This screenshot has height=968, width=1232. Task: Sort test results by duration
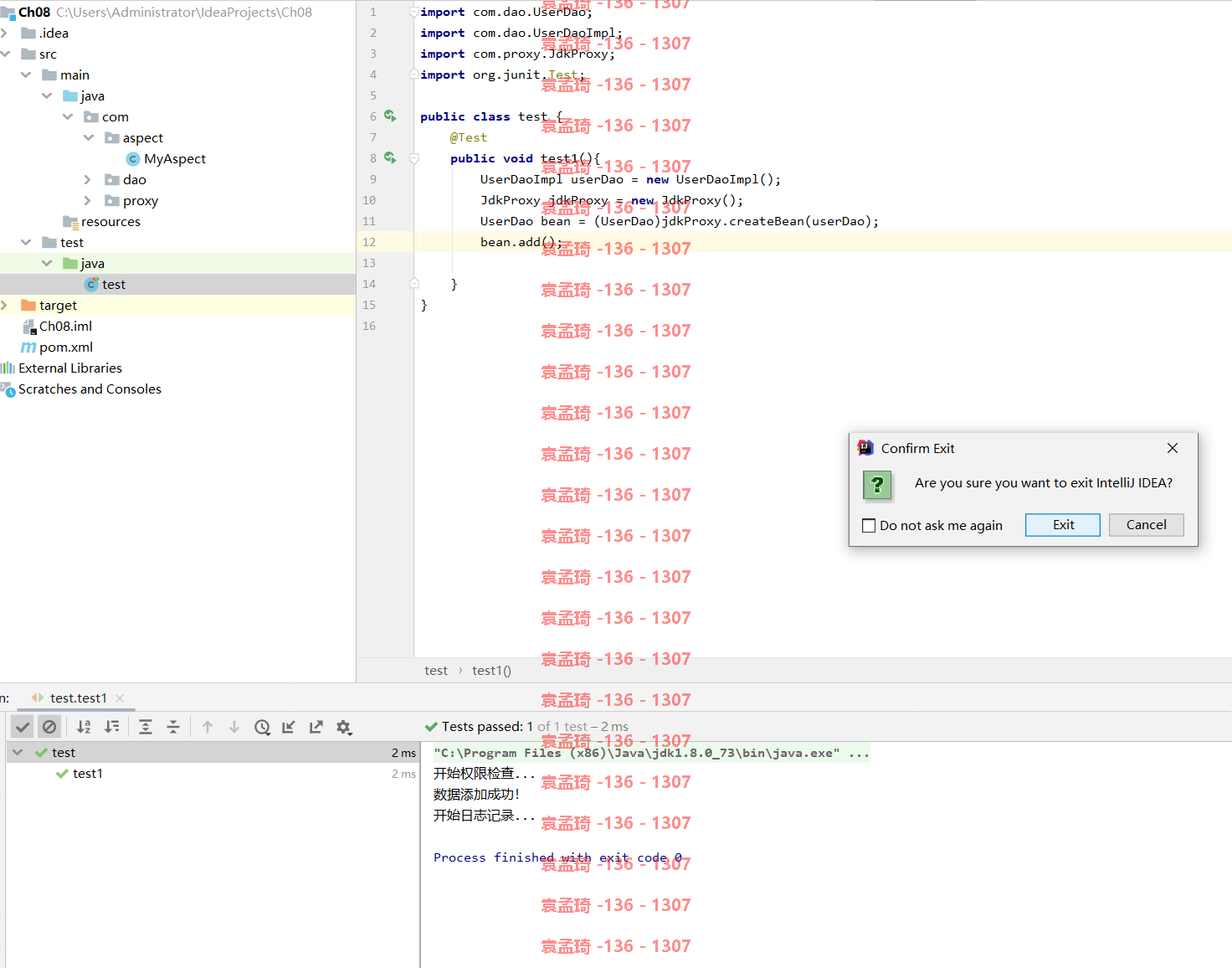(111, 727)
